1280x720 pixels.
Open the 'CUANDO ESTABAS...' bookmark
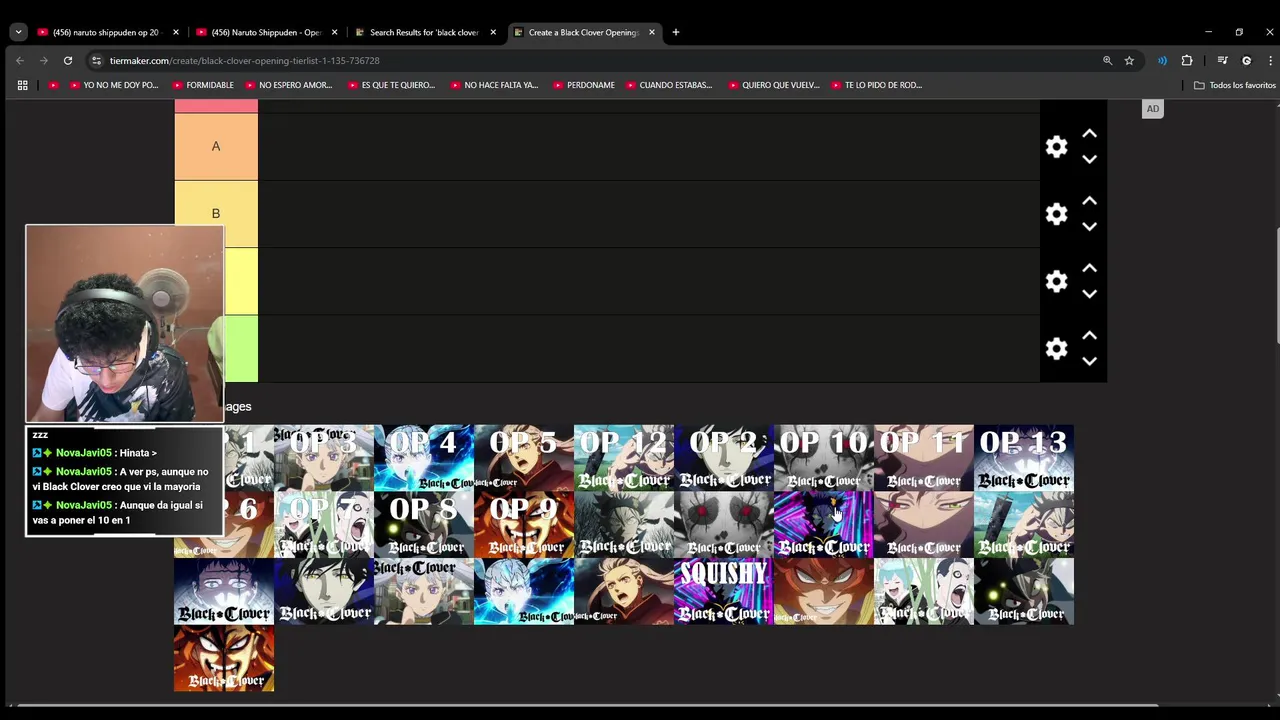[x=668, y=85]
